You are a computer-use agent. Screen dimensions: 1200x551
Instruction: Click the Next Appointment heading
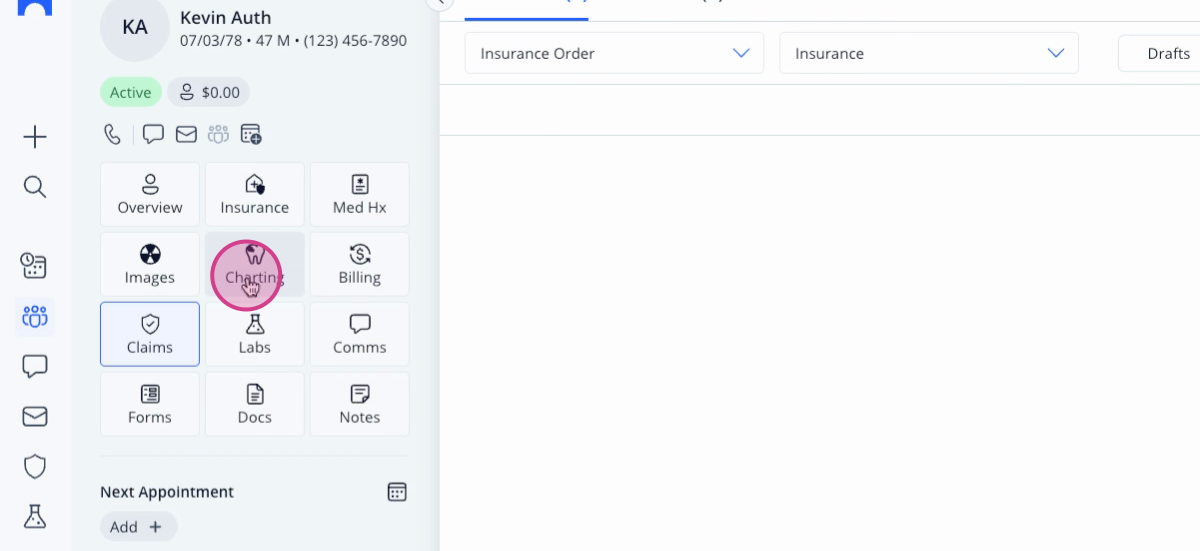(x=167, y=492)
